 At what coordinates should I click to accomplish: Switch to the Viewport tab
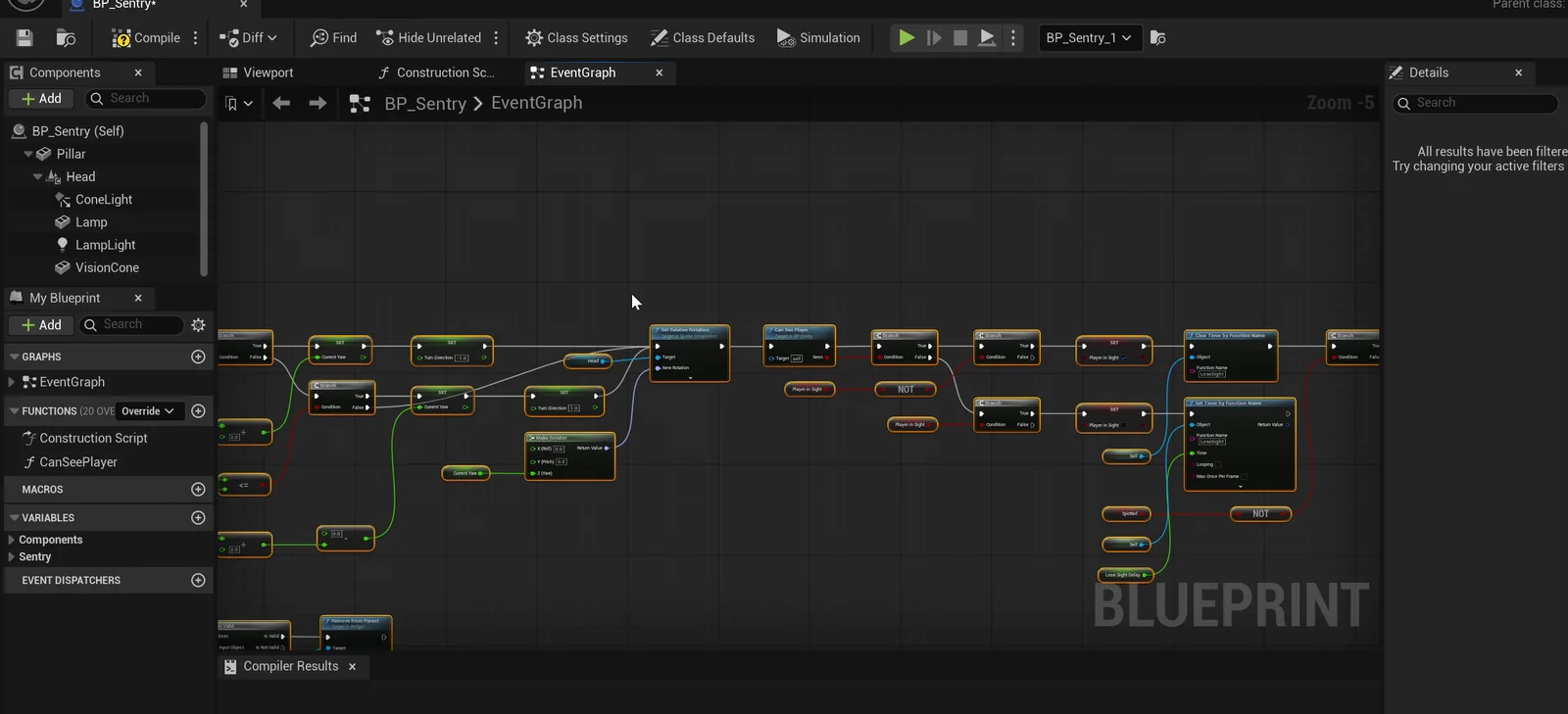259,72
